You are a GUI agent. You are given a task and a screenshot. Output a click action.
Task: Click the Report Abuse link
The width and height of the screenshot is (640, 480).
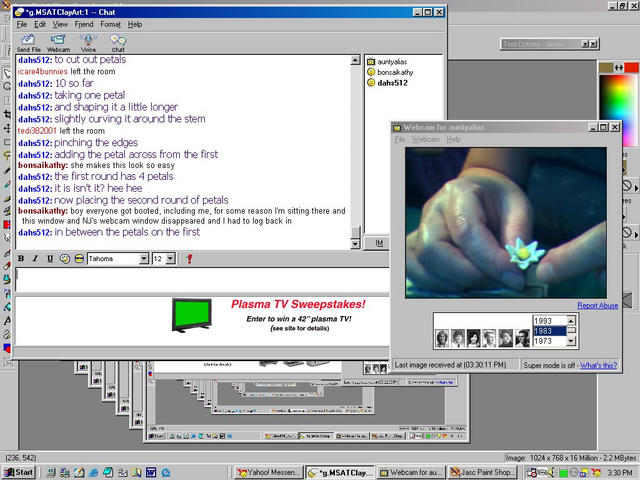point(598,305)
